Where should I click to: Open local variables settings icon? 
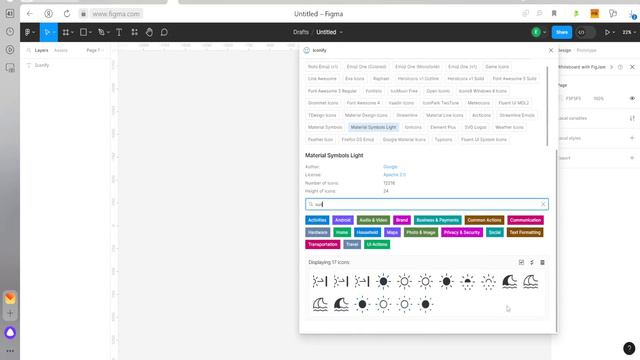coord(632,118)
